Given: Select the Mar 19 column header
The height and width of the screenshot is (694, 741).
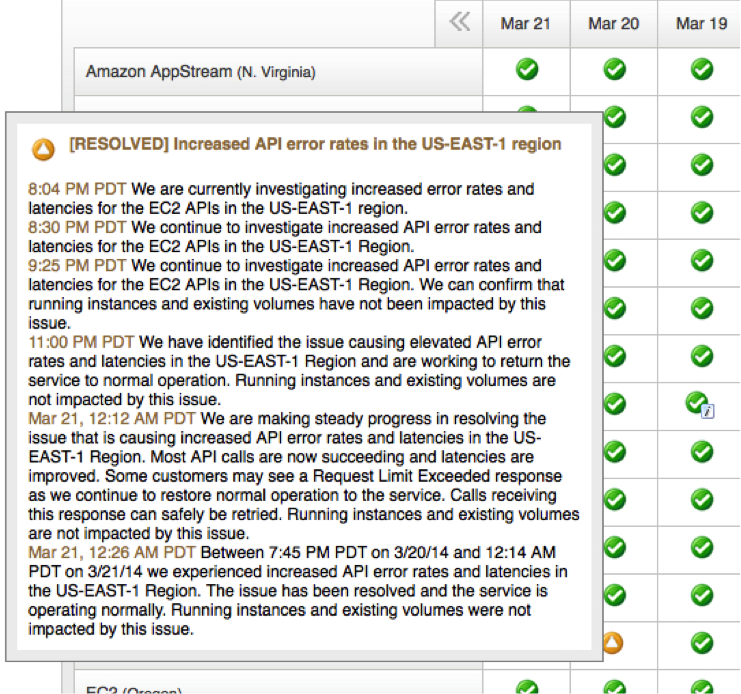Looking at the screenshot, I should (701, 24).
